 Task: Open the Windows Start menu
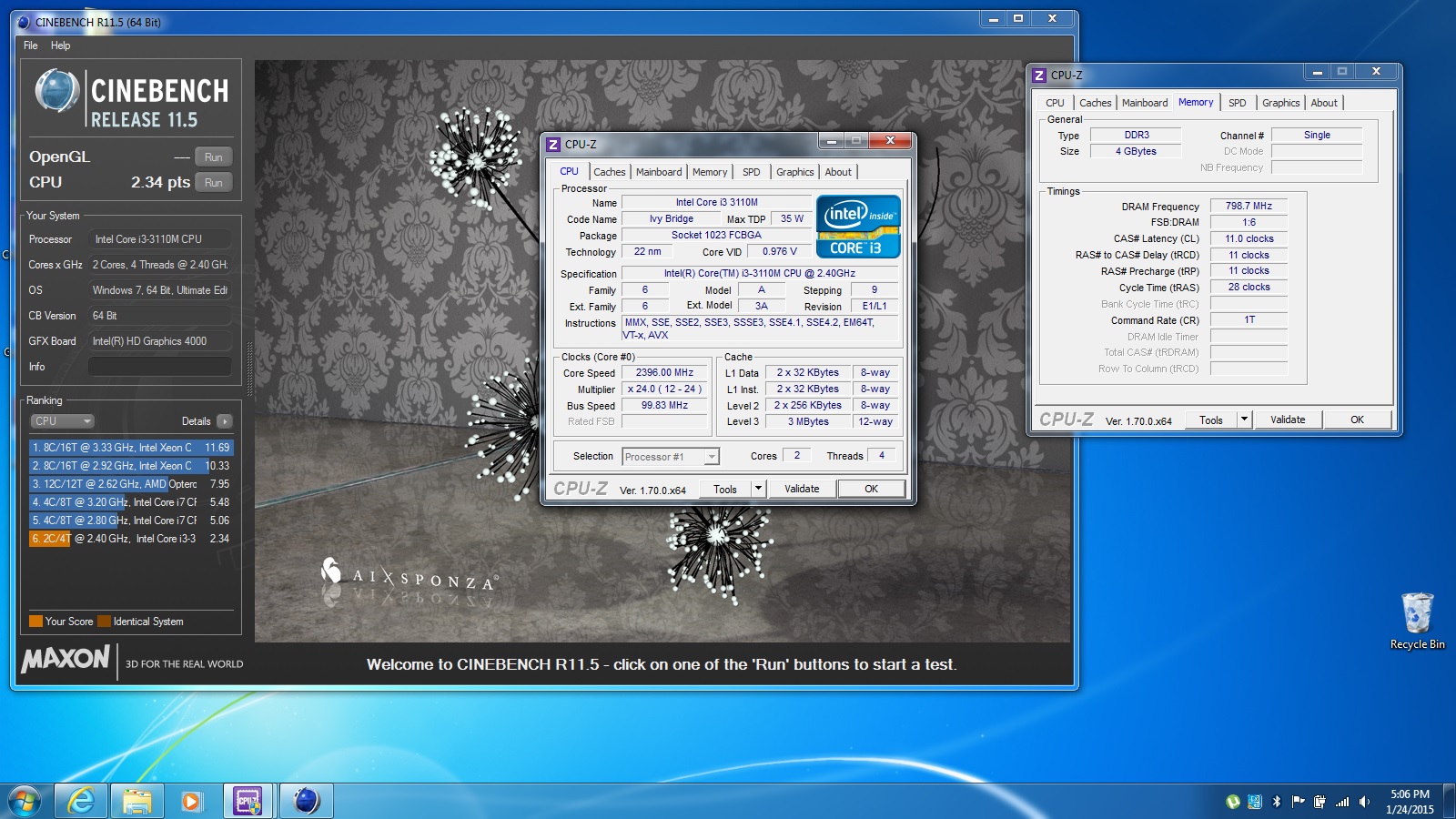pyautogui.click(x=25, y=802)
